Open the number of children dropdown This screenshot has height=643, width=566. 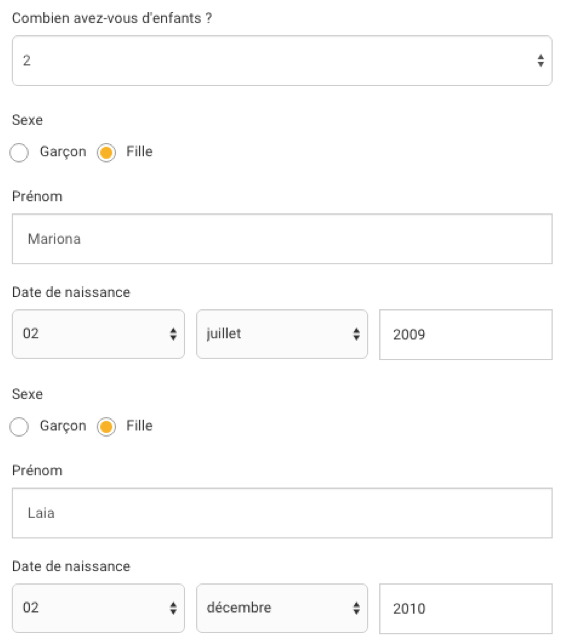point(282,61)
